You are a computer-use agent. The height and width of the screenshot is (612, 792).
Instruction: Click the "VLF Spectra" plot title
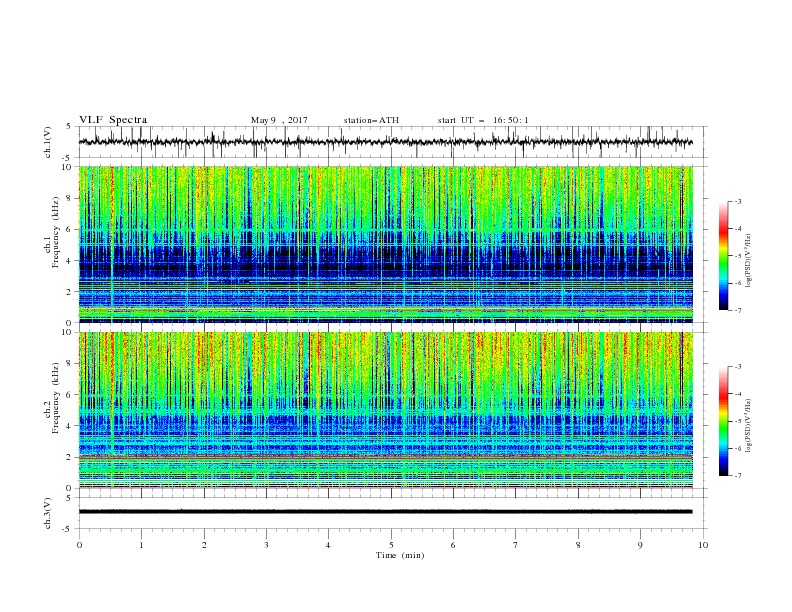(x=113, y=120)
